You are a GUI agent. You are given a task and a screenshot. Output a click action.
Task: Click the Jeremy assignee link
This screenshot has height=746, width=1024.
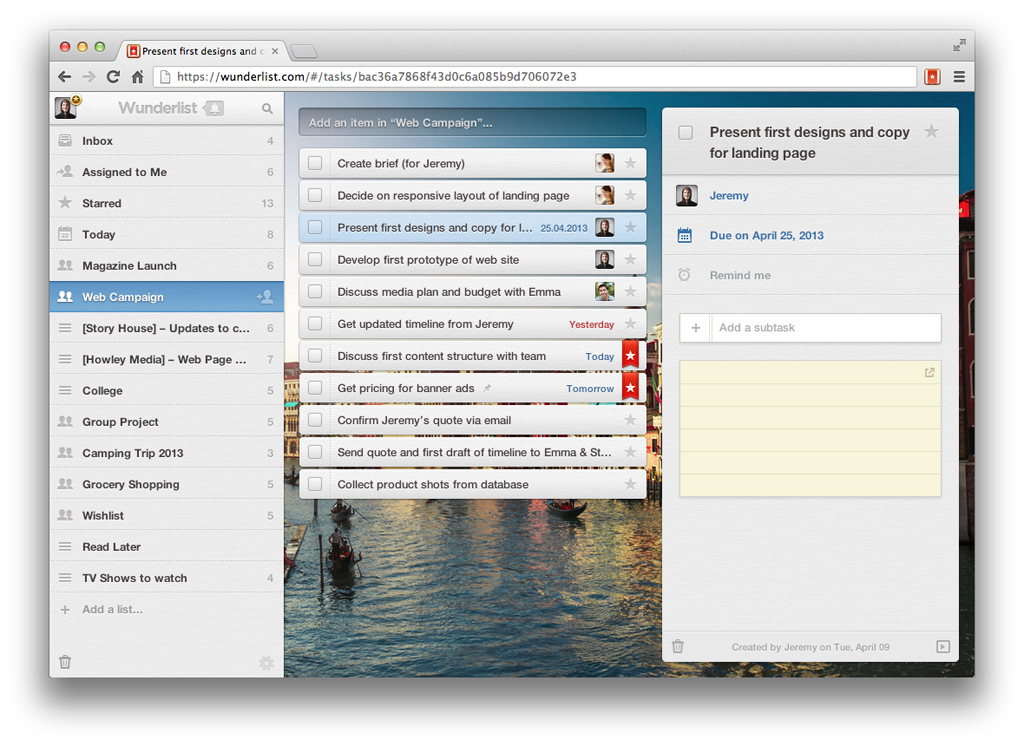click(729, 196)
